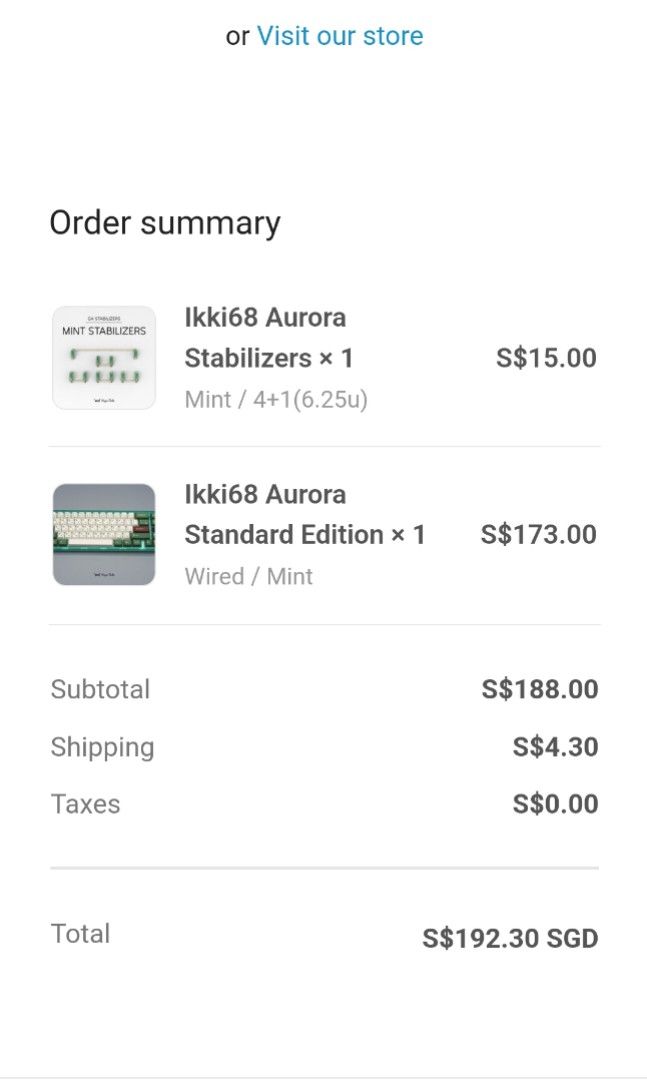Click the S$4.30 shipping cost

coord(555,747)
